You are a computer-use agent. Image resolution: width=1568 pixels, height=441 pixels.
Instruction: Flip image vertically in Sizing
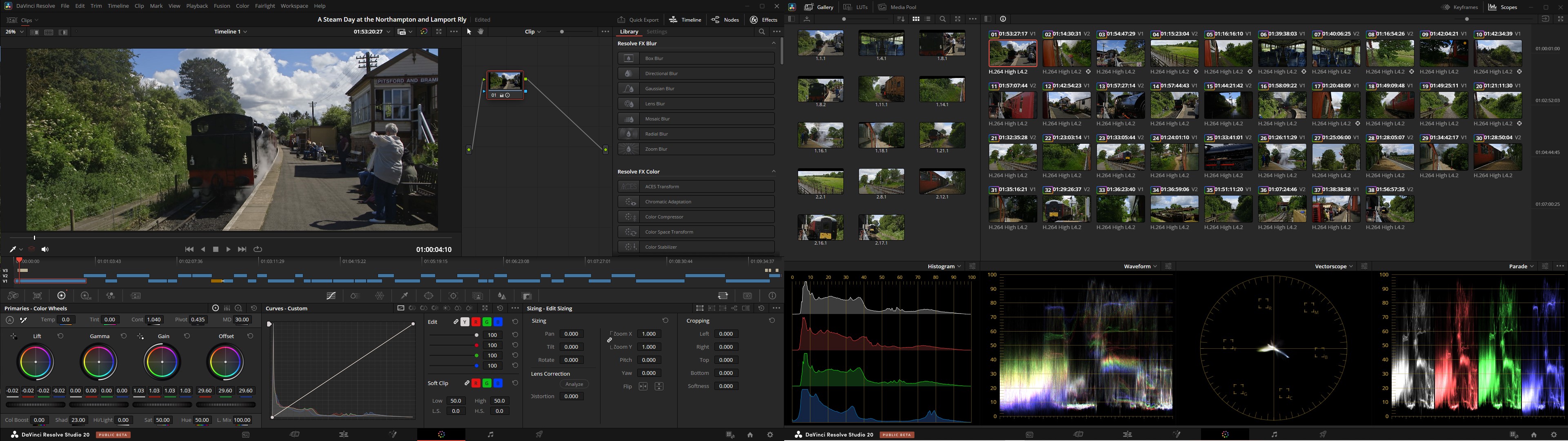[658, 387]
